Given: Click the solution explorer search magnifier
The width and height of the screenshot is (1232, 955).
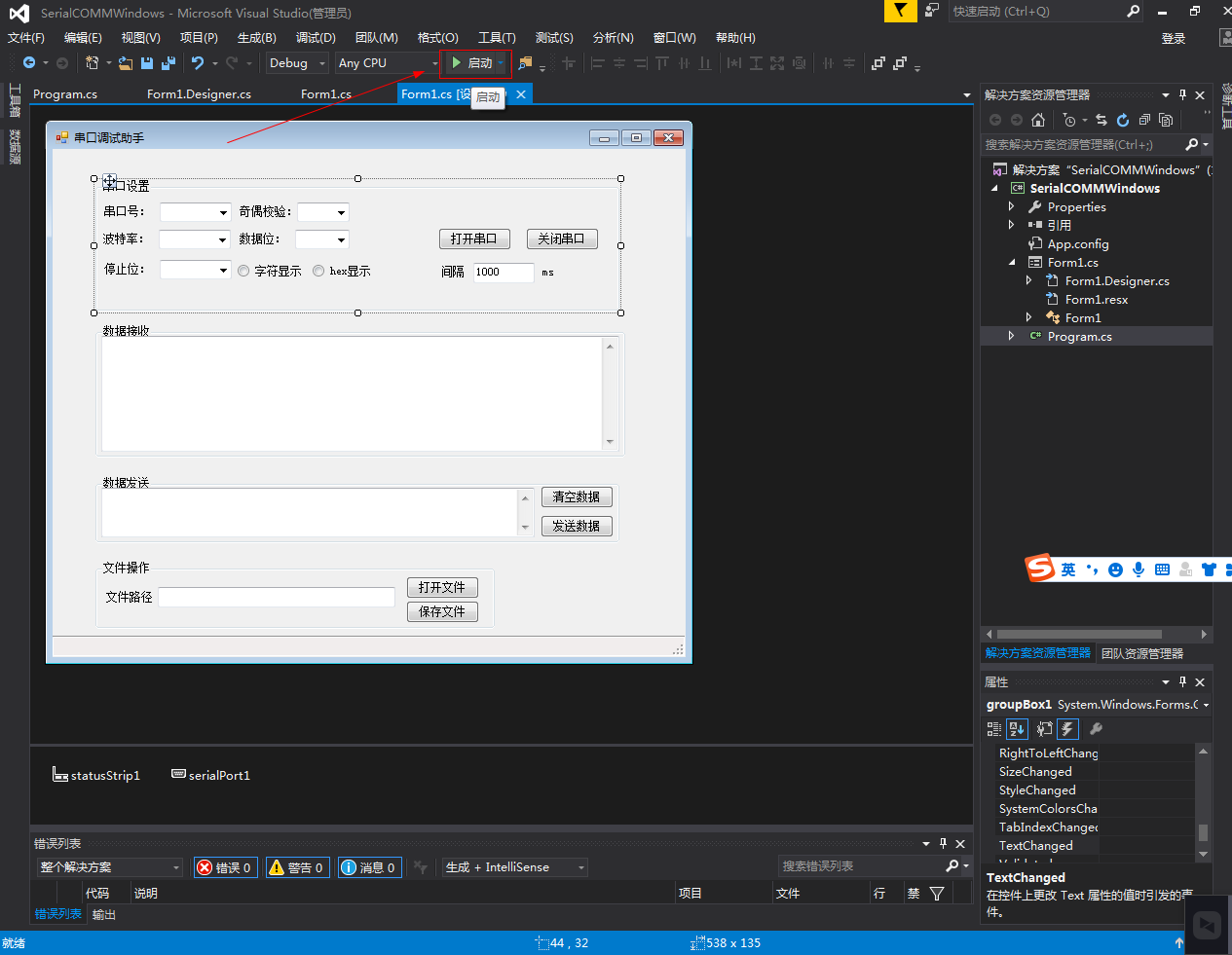Looking at the screenshot, I should [1192, 144].
